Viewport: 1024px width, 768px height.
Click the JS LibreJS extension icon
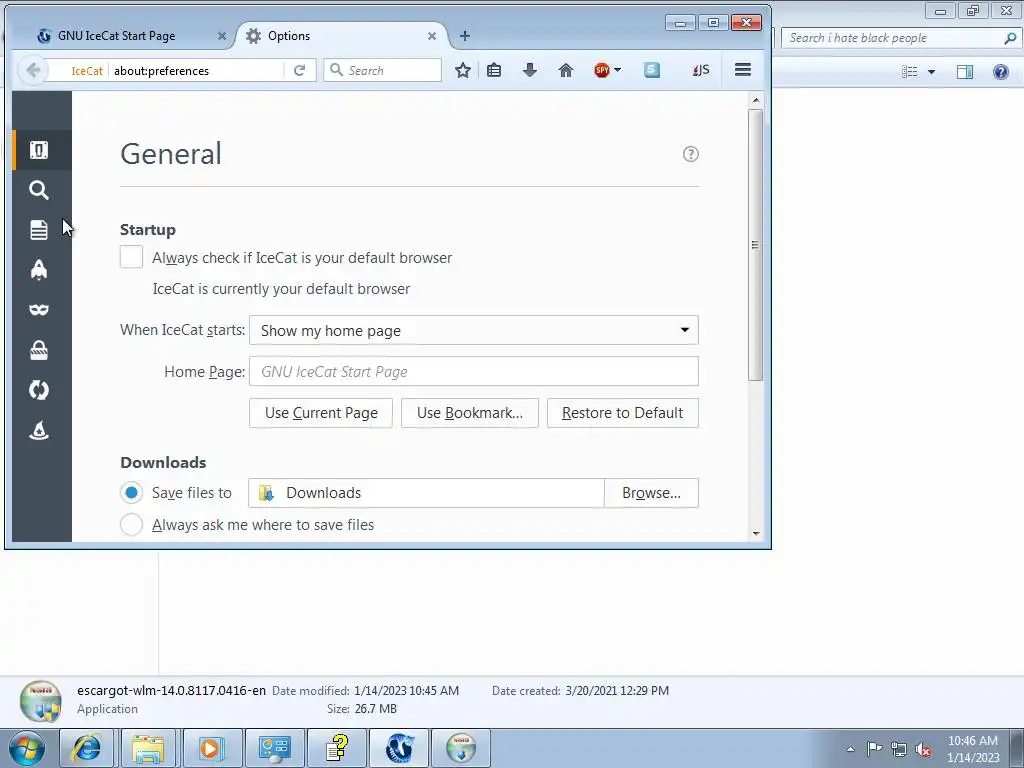click(701, 71)
